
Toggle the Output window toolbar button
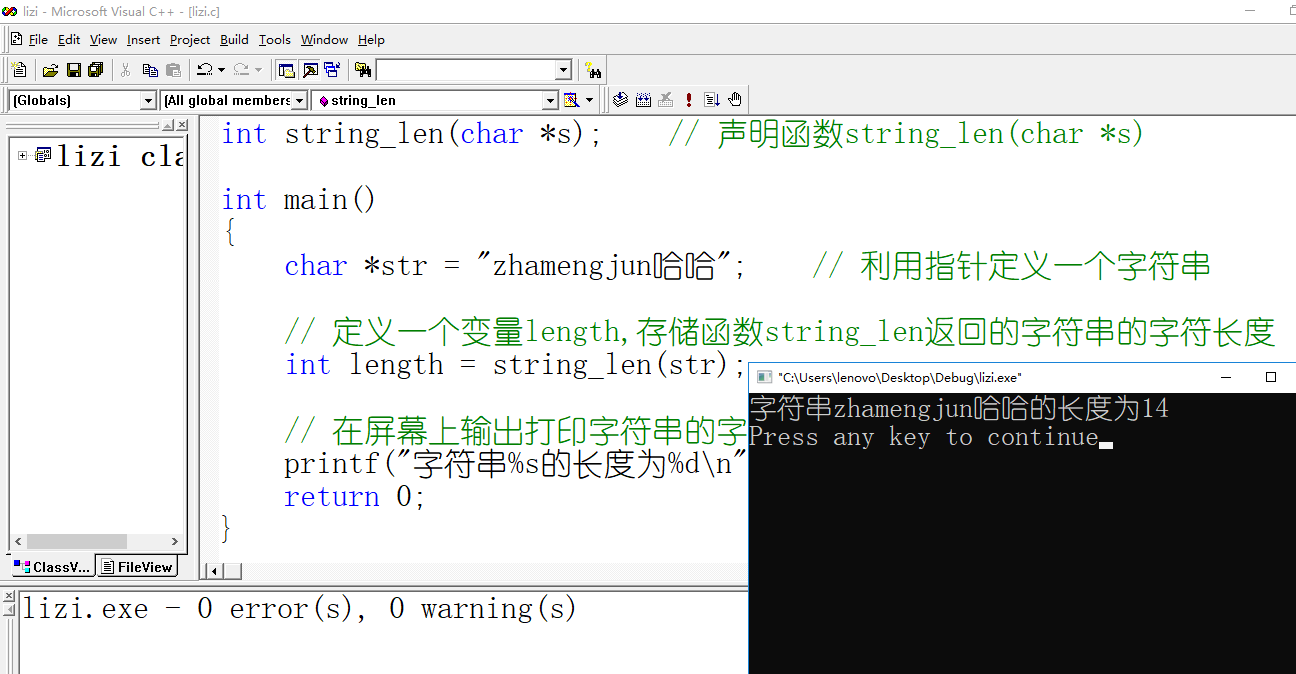[x=309, y=70]
